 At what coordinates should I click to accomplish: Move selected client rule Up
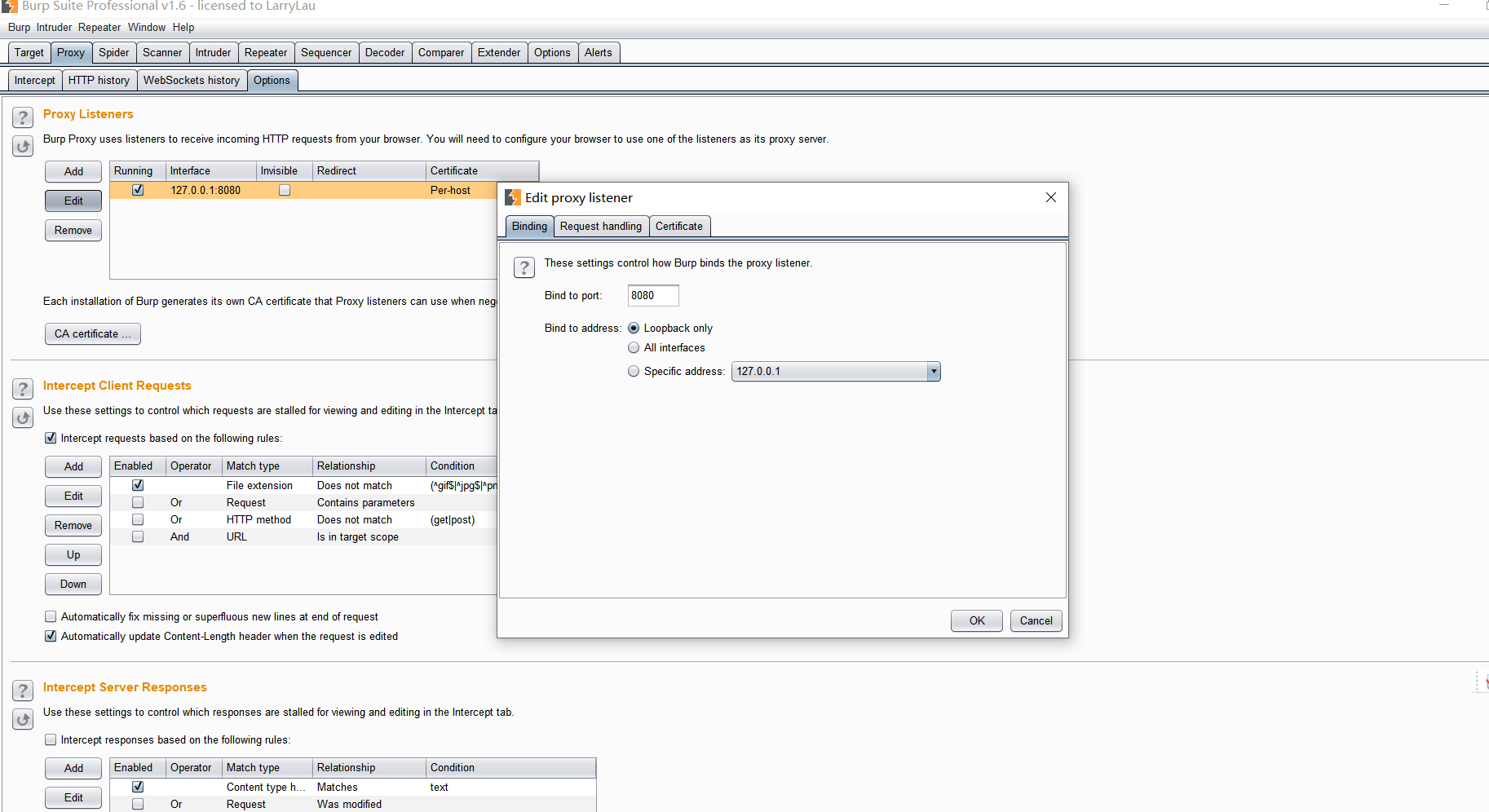[73, 554]
